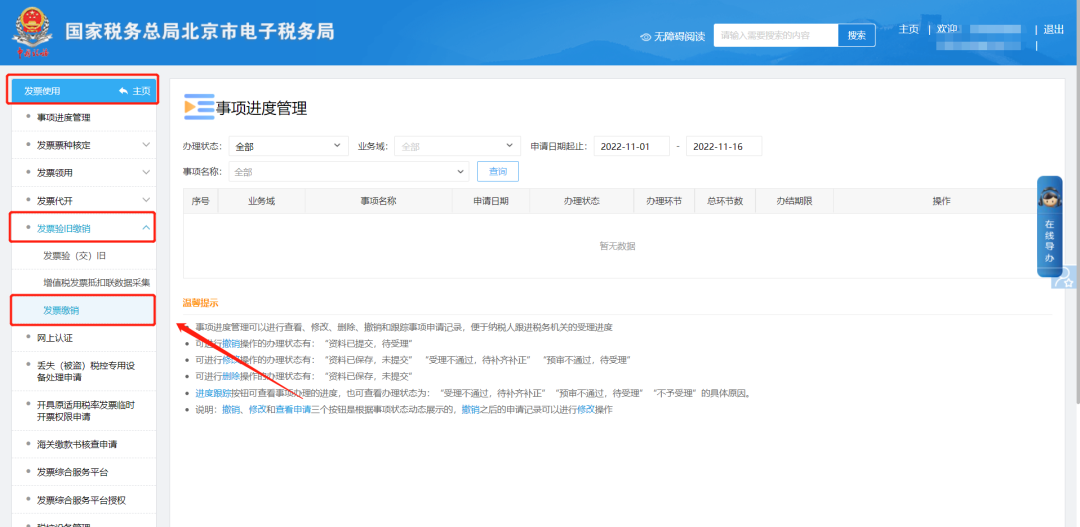1080x527 pixels.
Task: Click the end date field 2022-11-16
Action: pyautogui.click(x=724, y=146)
